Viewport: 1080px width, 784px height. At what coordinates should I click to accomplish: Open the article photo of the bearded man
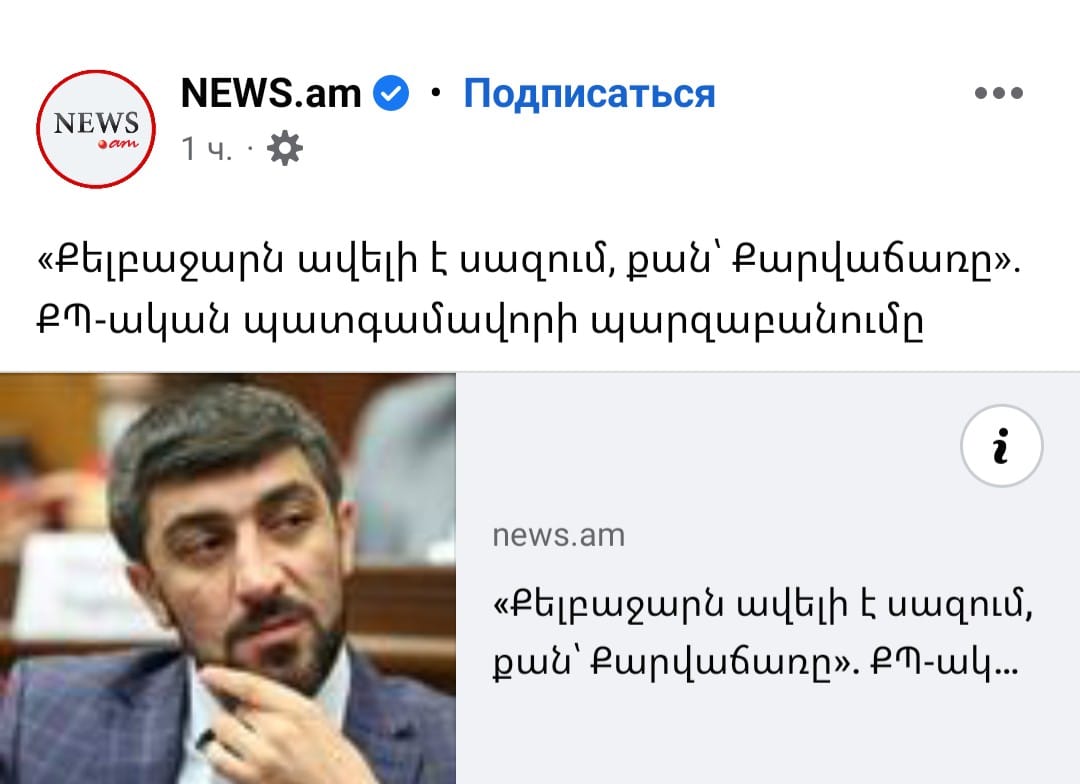(227, 579)
